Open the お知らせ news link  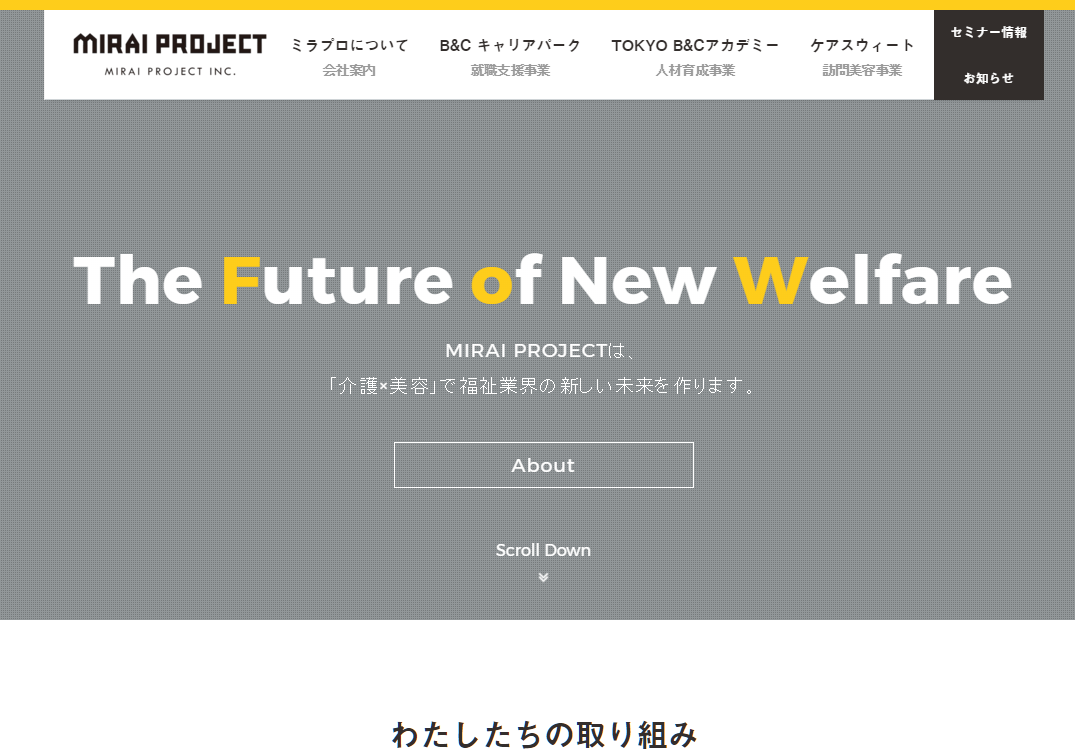[x=989, y=78]
